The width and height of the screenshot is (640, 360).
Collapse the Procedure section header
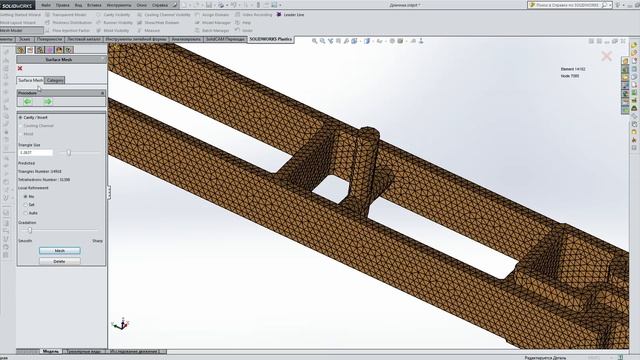pos(102,93)
